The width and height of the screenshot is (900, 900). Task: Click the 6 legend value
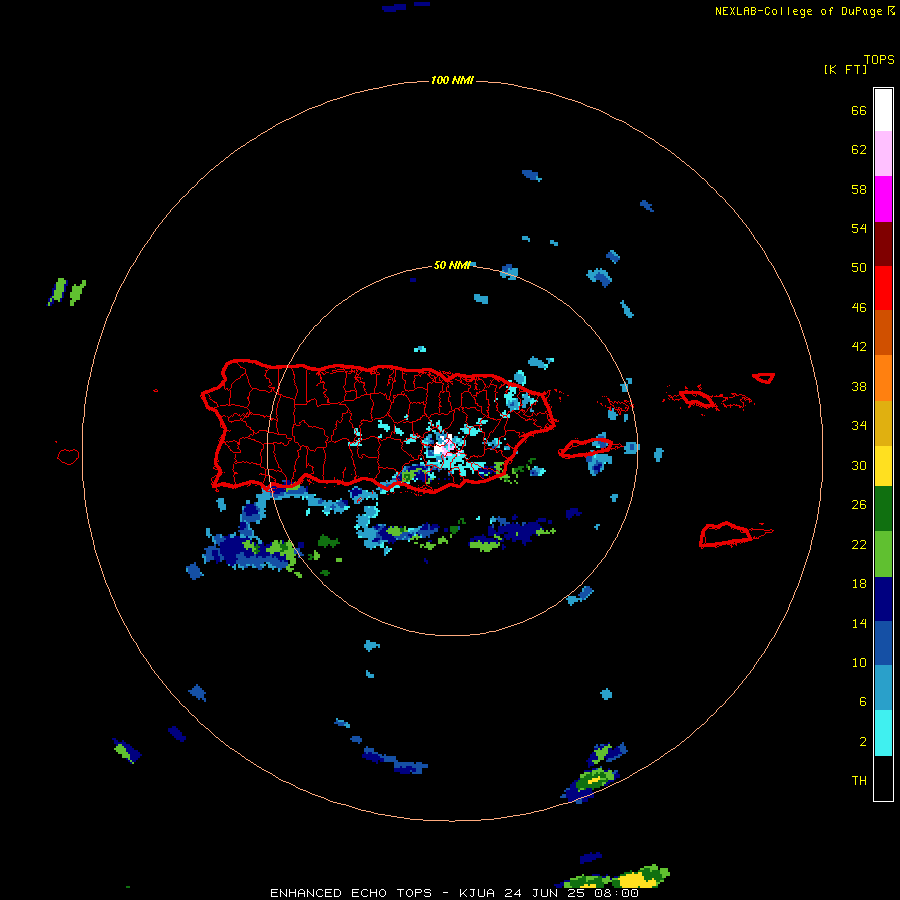point(863,702)
